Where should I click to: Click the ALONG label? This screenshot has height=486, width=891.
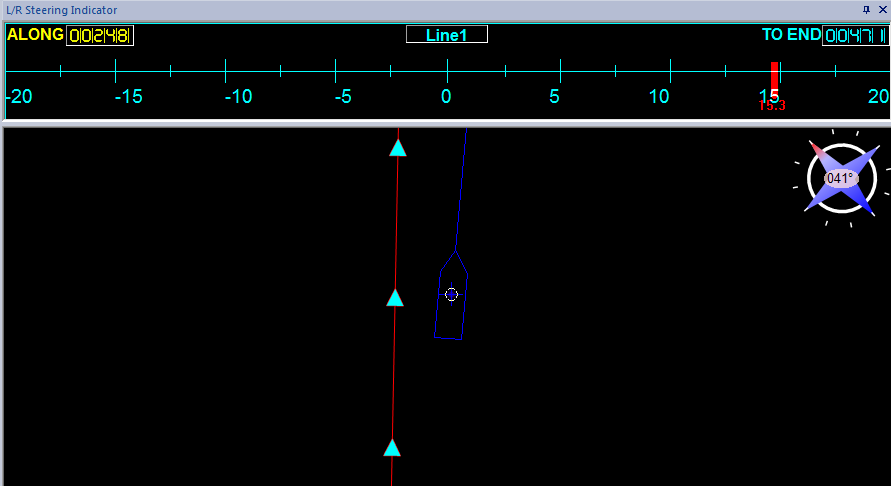tap(35, 35)
